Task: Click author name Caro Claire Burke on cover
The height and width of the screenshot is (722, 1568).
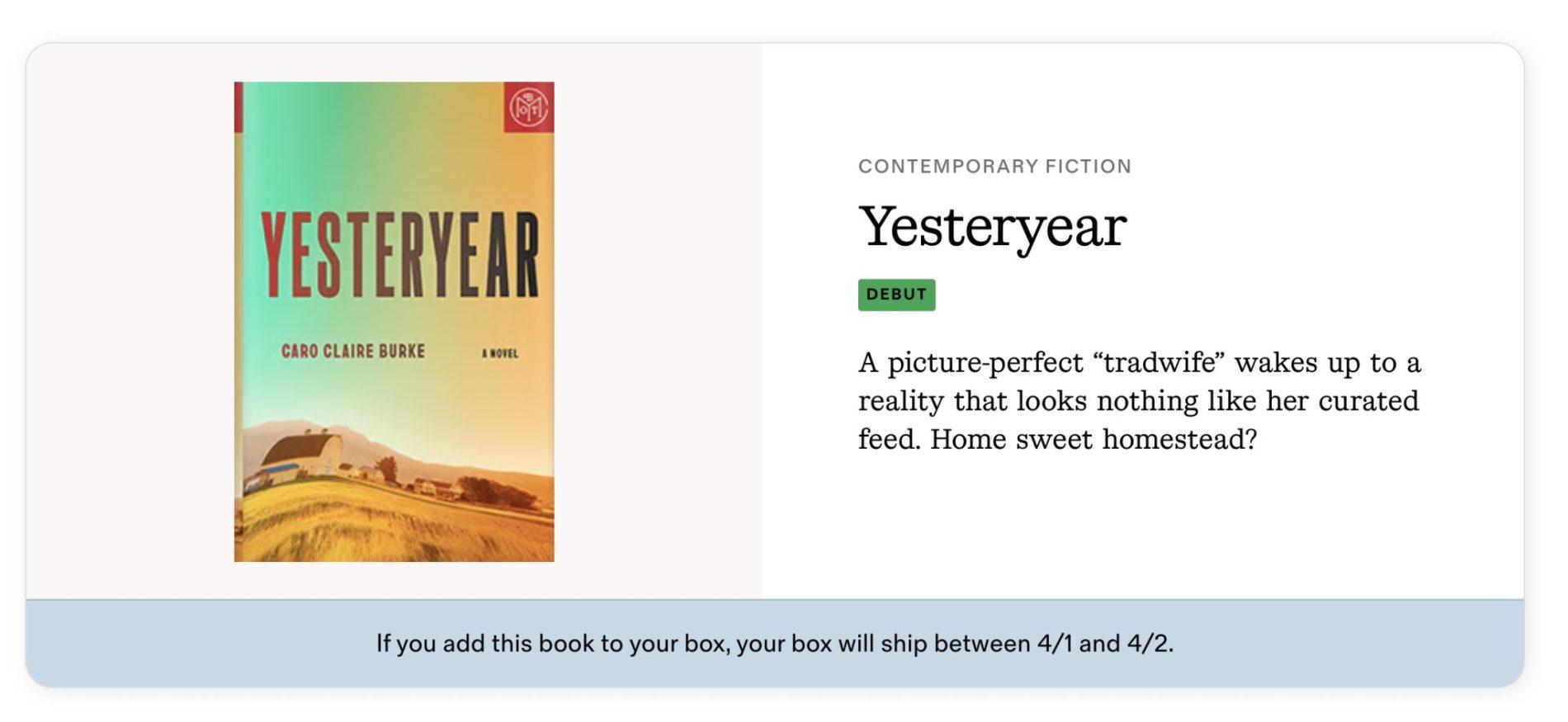Action: 353,352
